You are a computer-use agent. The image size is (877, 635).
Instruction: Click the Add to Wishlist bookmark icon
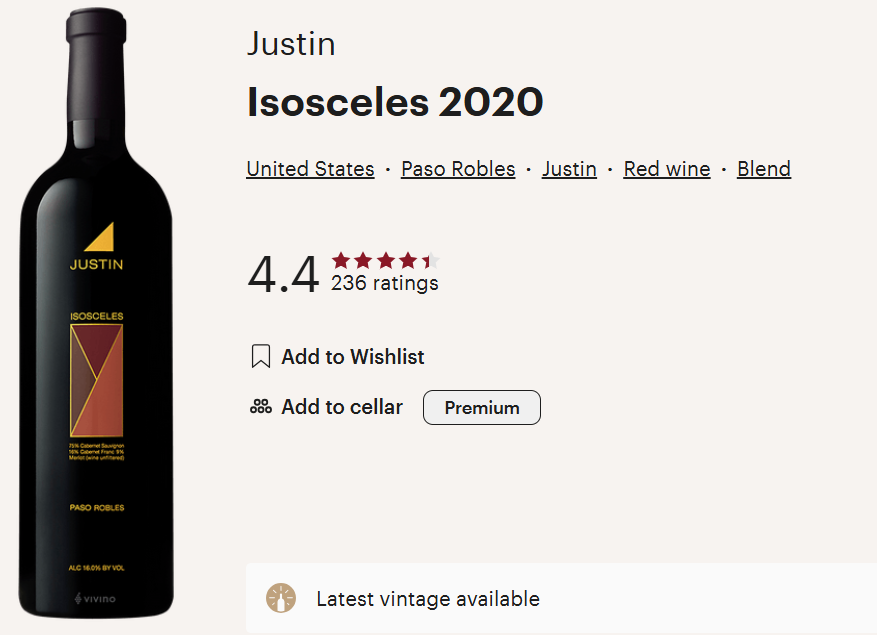(260, 356)
